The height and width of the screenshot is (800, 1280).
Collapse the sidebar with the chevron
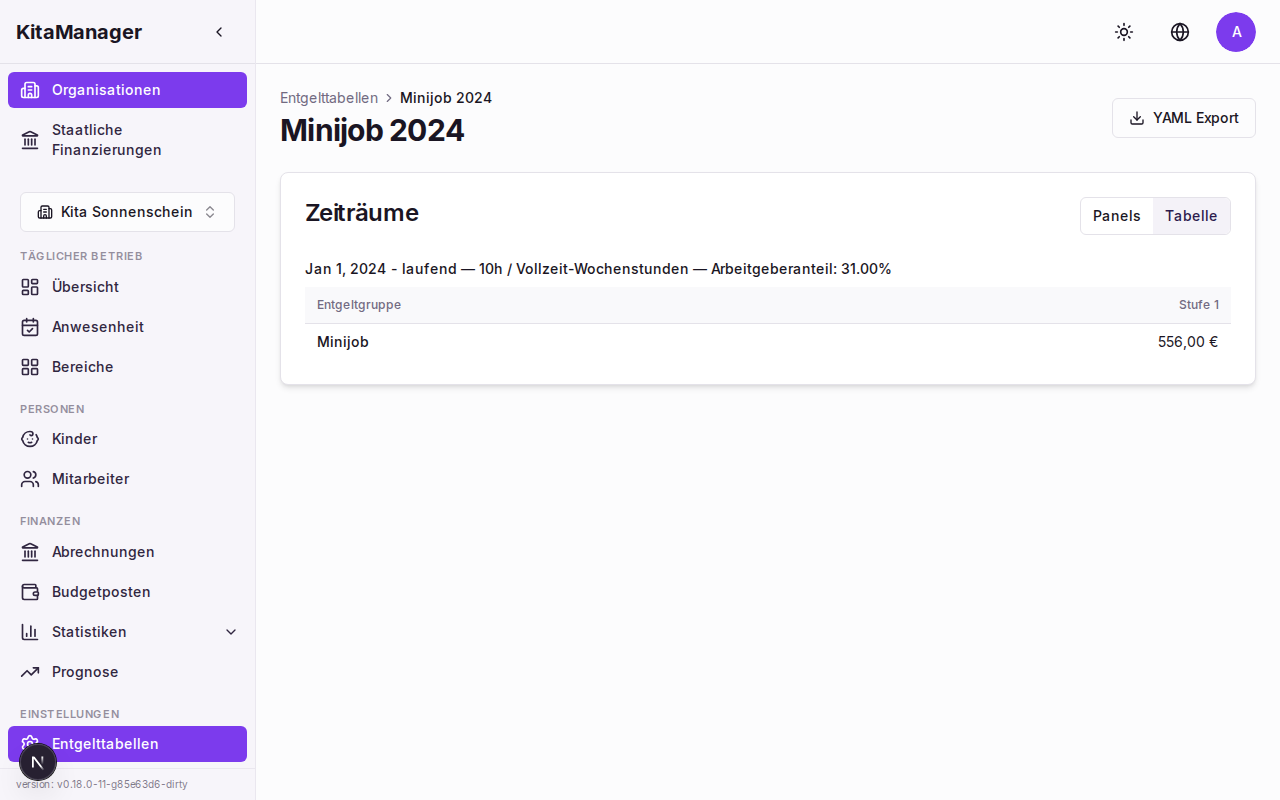point(219,32)
